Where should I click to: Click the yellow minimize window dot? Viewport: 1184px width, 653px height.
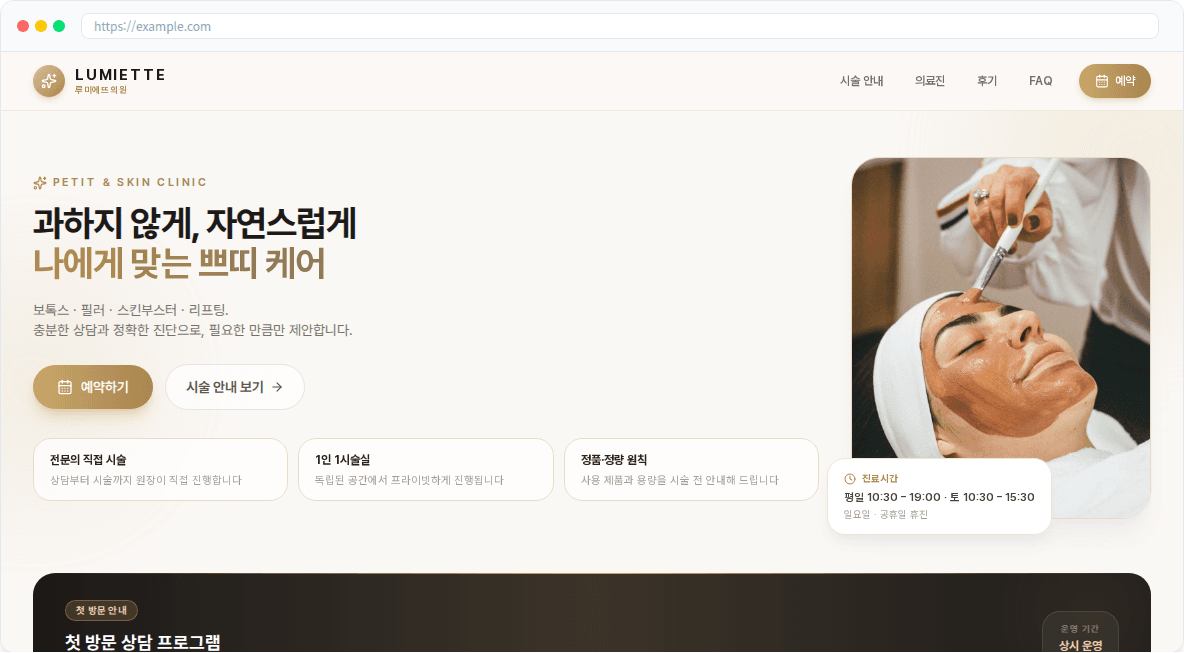[42, 26]
